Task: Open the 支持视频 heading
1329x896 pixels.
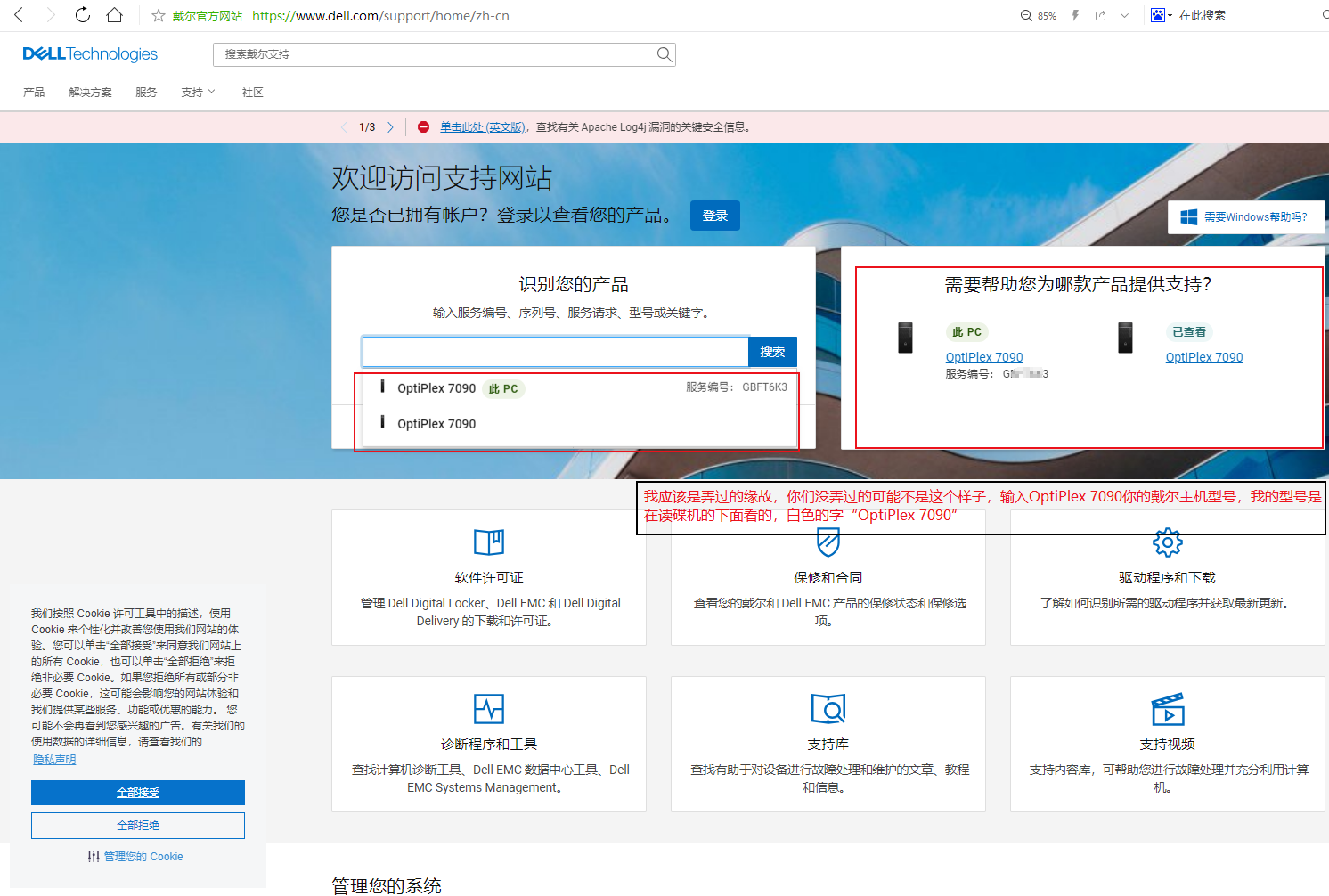Action: [1168, 745]
